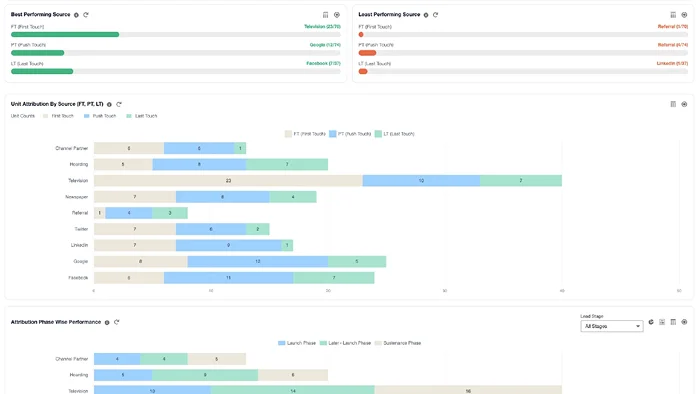Click orange PT progress bar in Least Performing
699x394 pixels.
[x=367, y=53]
